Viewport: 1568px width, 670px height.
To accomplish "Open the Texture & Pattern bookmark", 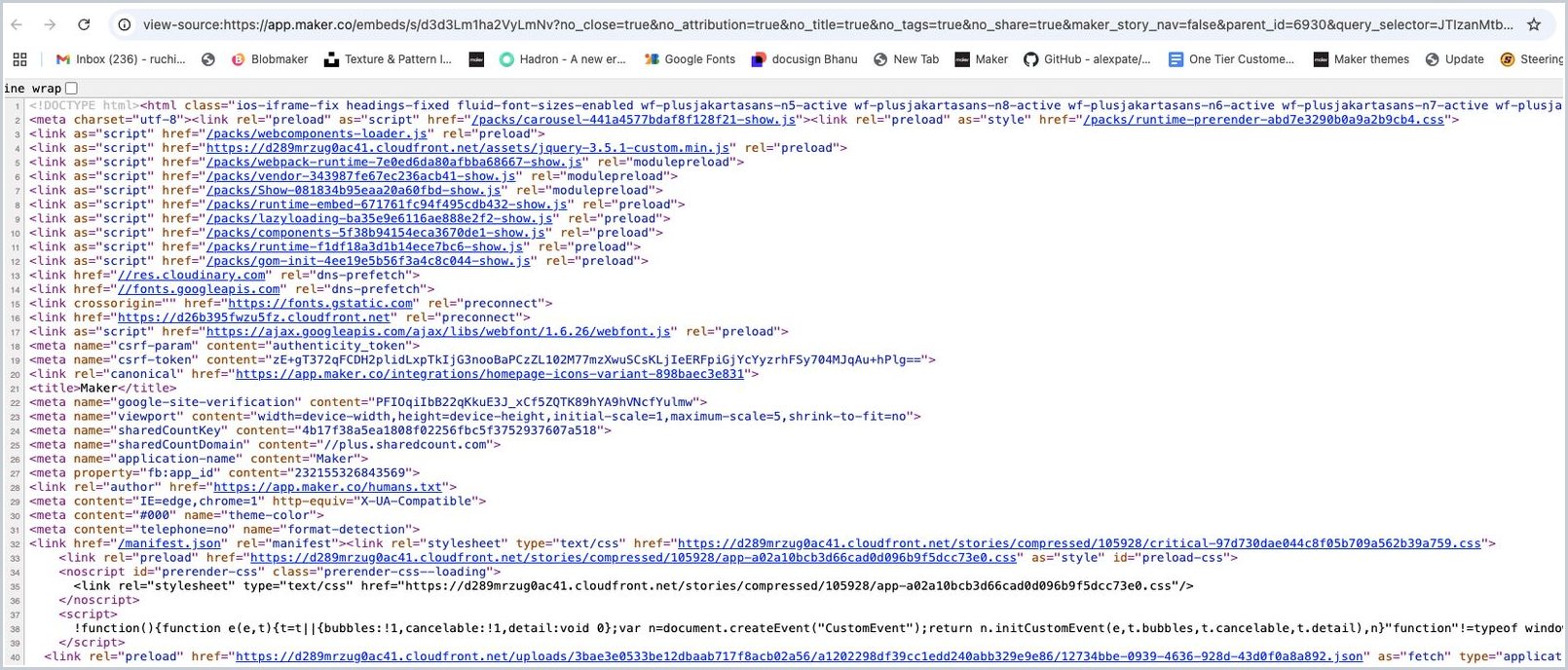I will tap(388, 59).
